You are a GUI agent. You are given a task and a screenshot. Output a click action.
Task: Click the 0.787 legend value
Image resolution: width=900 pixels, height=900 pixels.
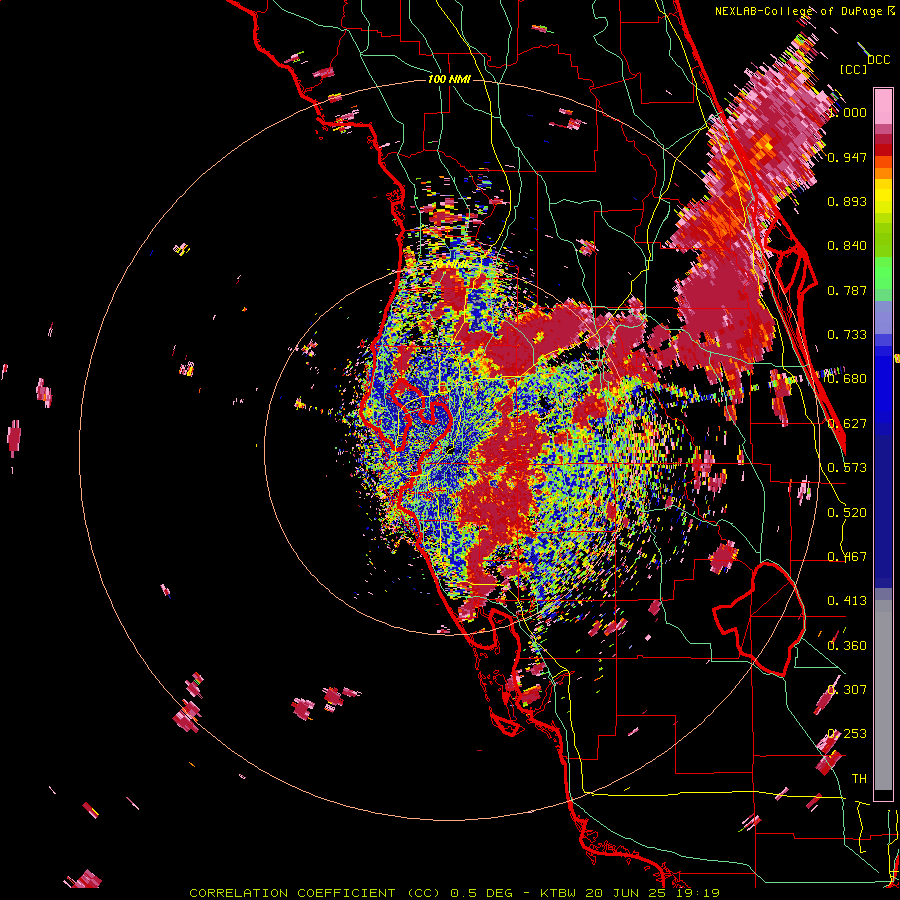point(847,290)
